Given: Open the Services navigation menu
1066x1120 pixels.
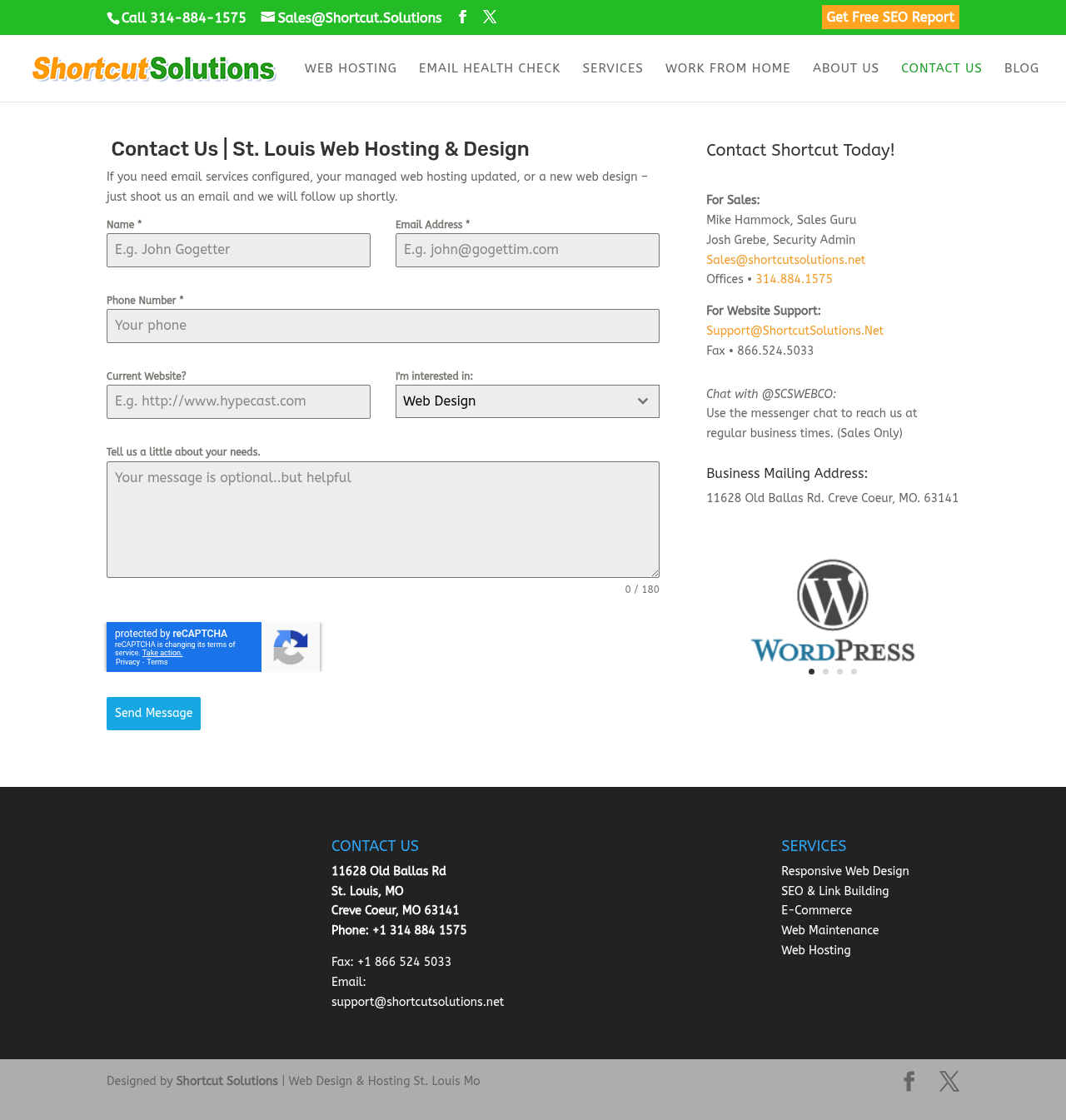Looking at the screenshot, I should click(x=613, y=68).
